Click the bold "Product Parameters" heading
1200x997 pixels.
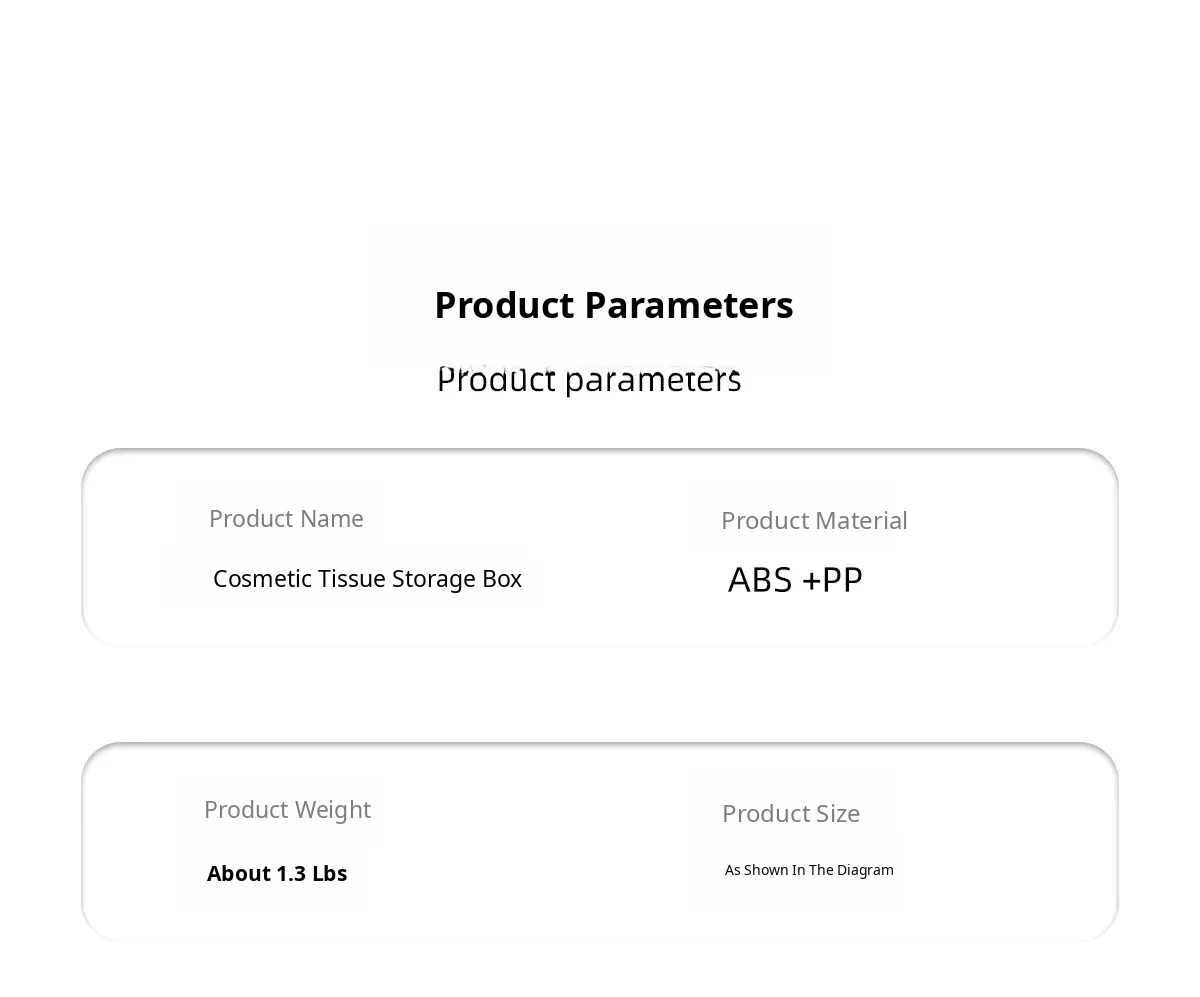[x=613, y=305]
